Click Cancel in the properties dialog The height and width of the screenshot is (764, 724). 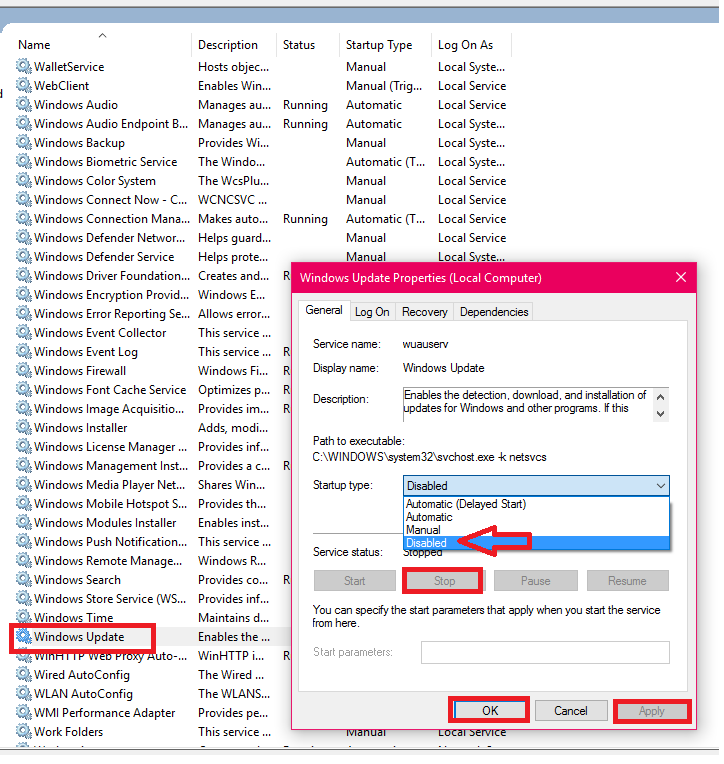[x=571, y=710]
